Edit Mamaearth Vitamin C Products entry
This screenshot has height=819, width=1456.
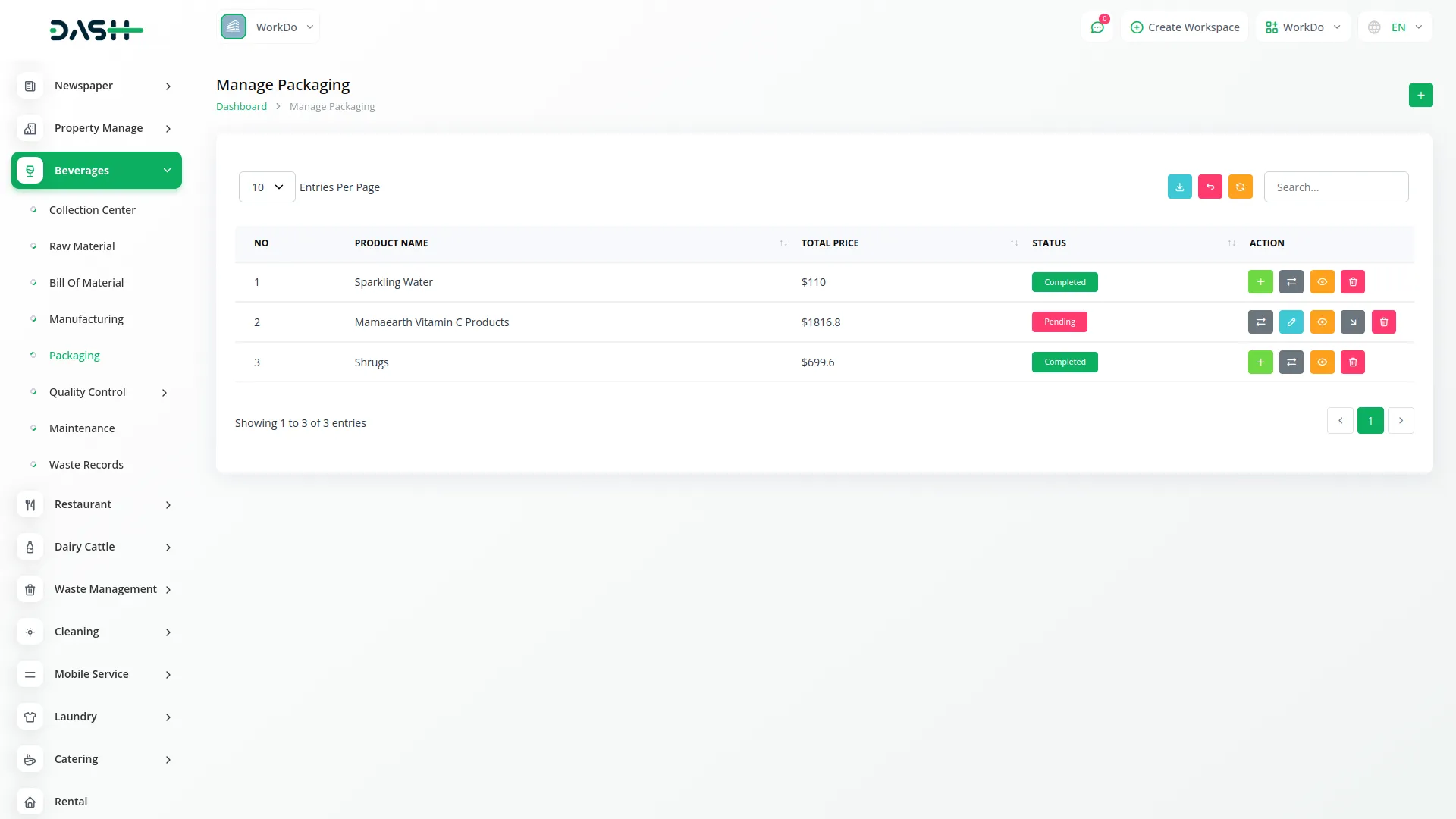tap(1291, 322)
